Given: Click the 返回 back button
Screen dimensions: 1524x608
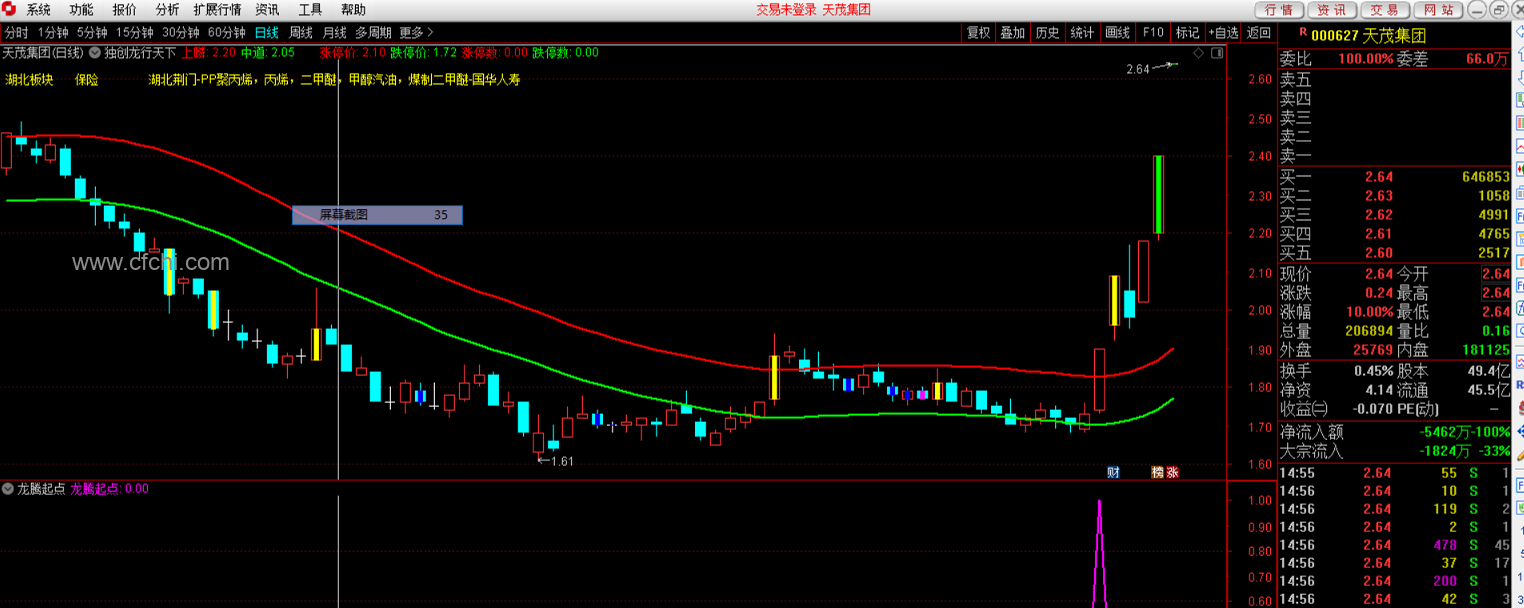Looking at the screenshot, I should 1259,32.
